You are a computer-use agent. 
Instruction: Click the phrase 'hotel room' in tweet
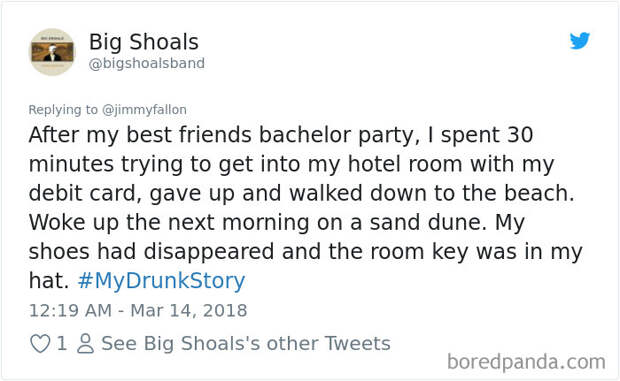click(405, 164)
